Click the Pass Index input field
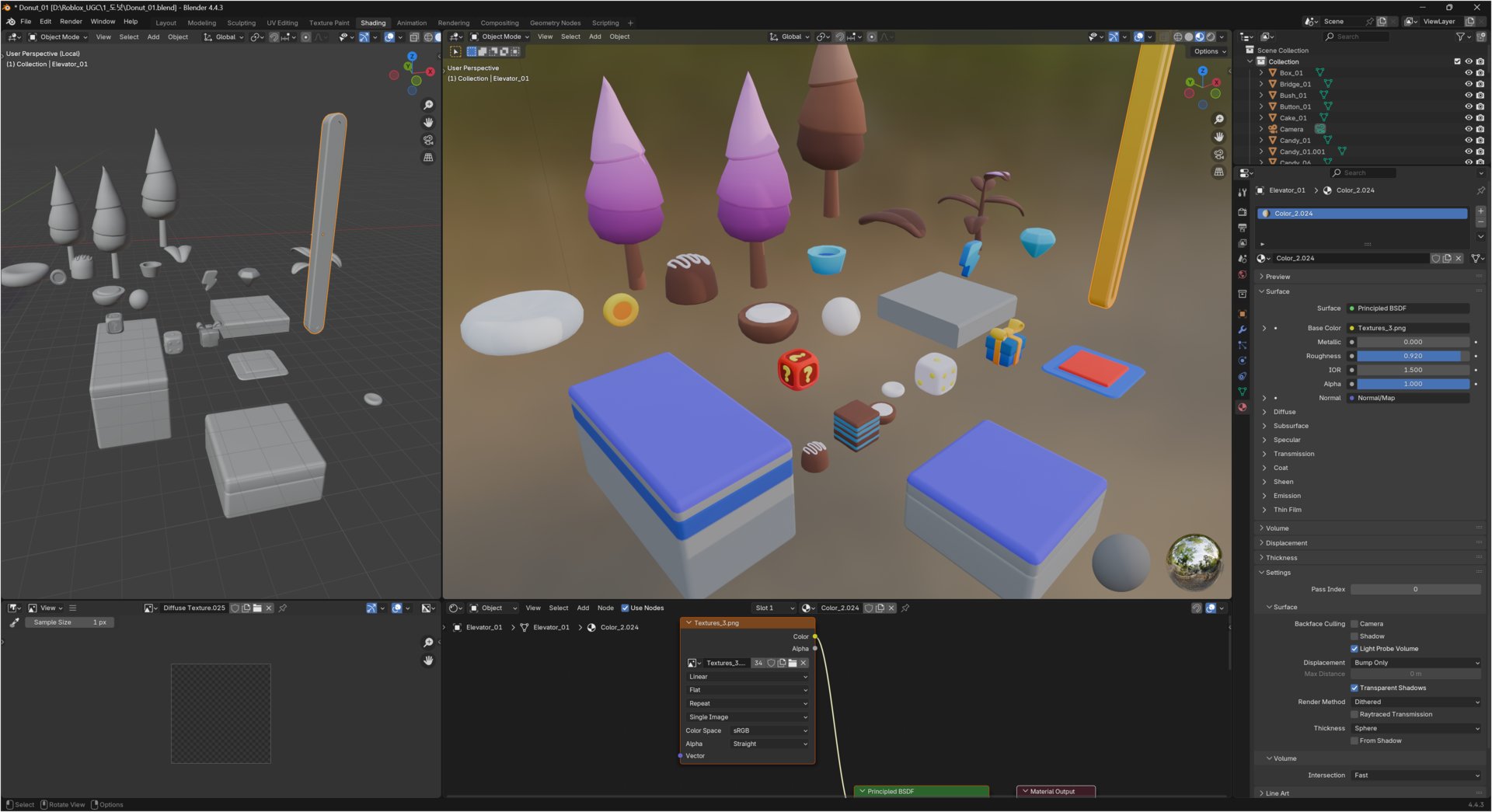 tap(1416, 589)
